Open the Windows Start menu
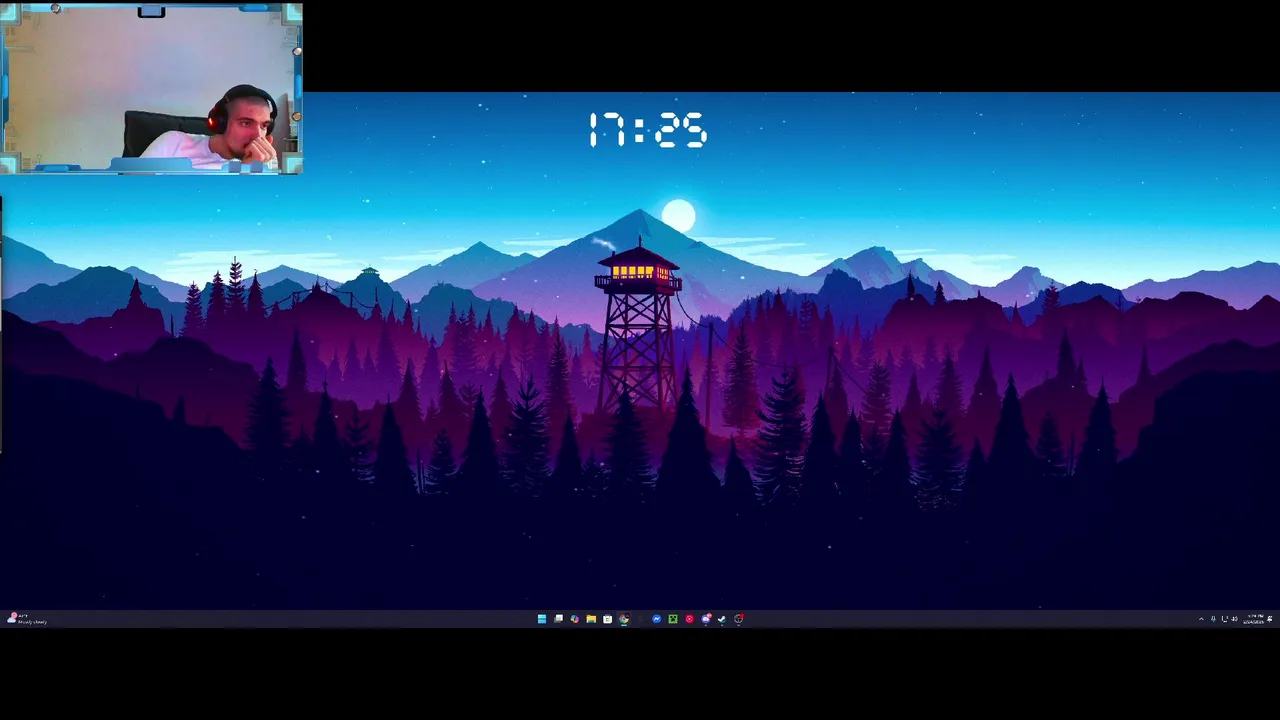 click(542, 619)
